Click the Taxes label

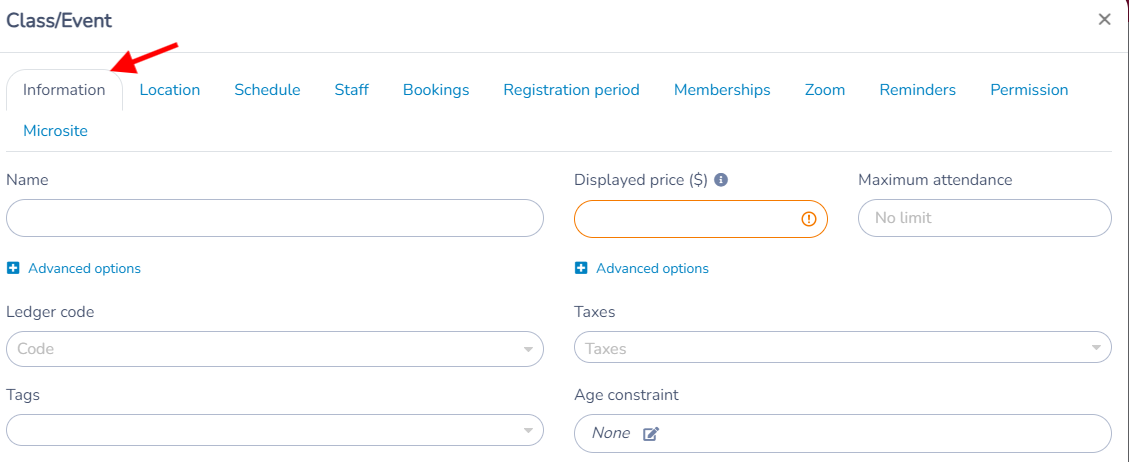tap(595, 312)
